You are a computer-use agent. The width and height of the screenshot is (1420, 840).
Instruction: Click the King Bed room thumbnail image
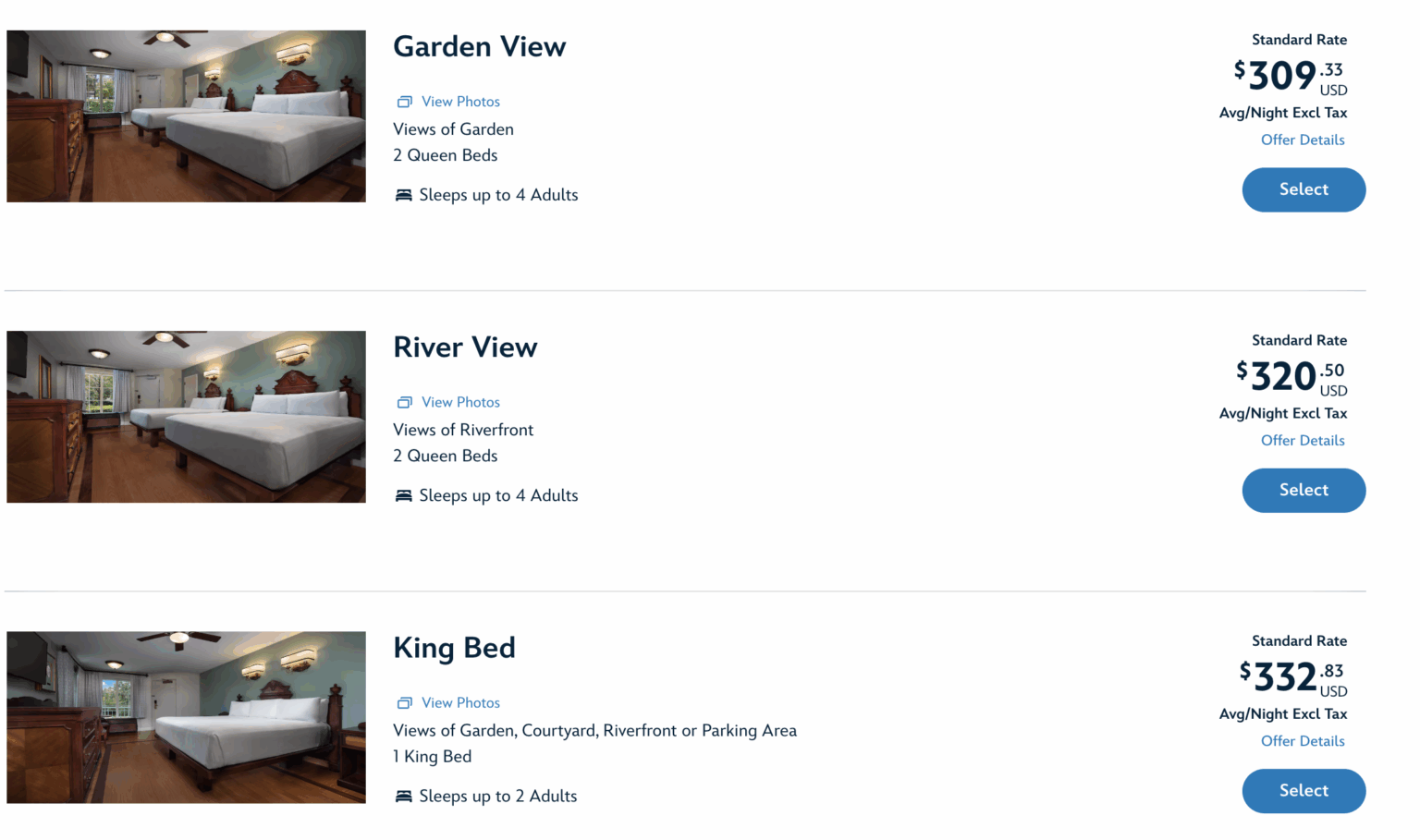click(x=185, y=717)
